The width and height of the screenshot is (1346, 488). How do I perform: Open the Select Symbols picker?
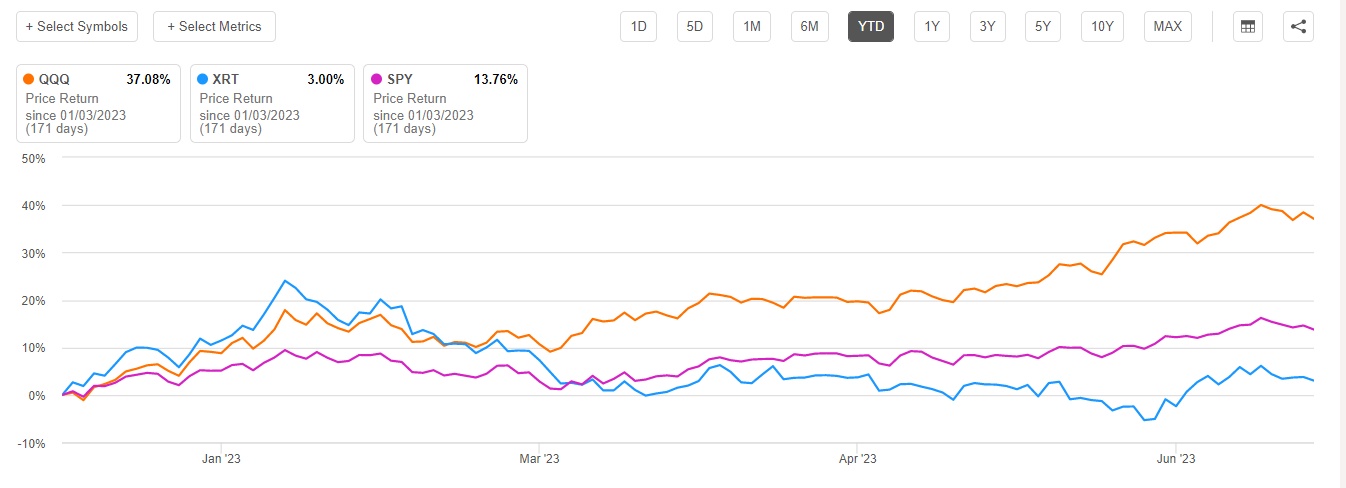pyautogui.click(x=77, y=27)
